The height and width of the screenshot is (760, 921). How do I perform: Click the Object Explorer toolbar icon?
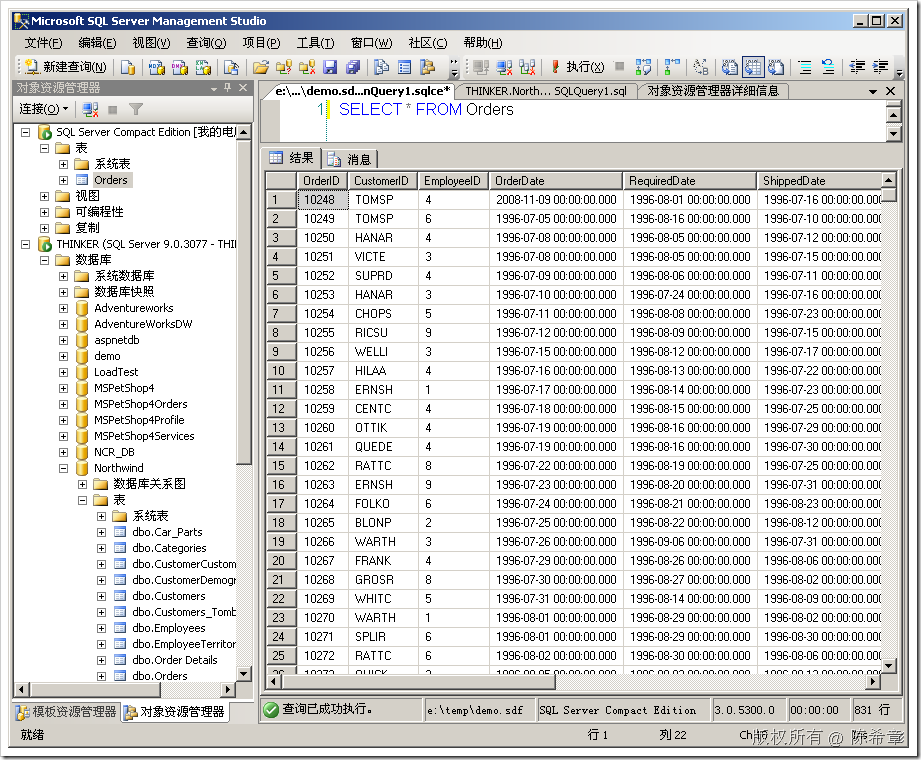[x=428, y=67]
